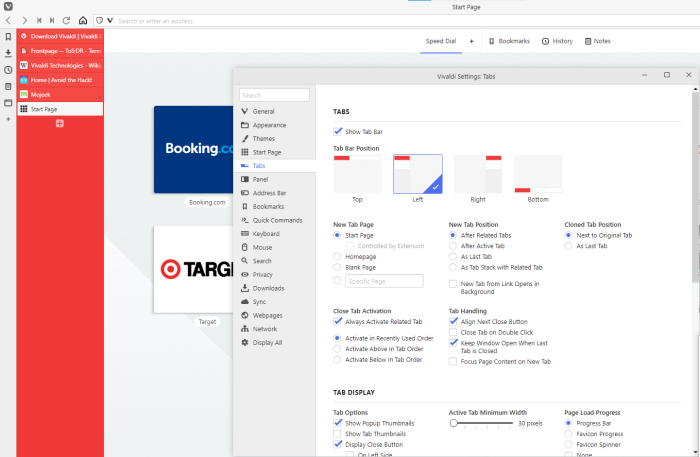
Task: Click the Reload page button
Action: coord(66,20)
